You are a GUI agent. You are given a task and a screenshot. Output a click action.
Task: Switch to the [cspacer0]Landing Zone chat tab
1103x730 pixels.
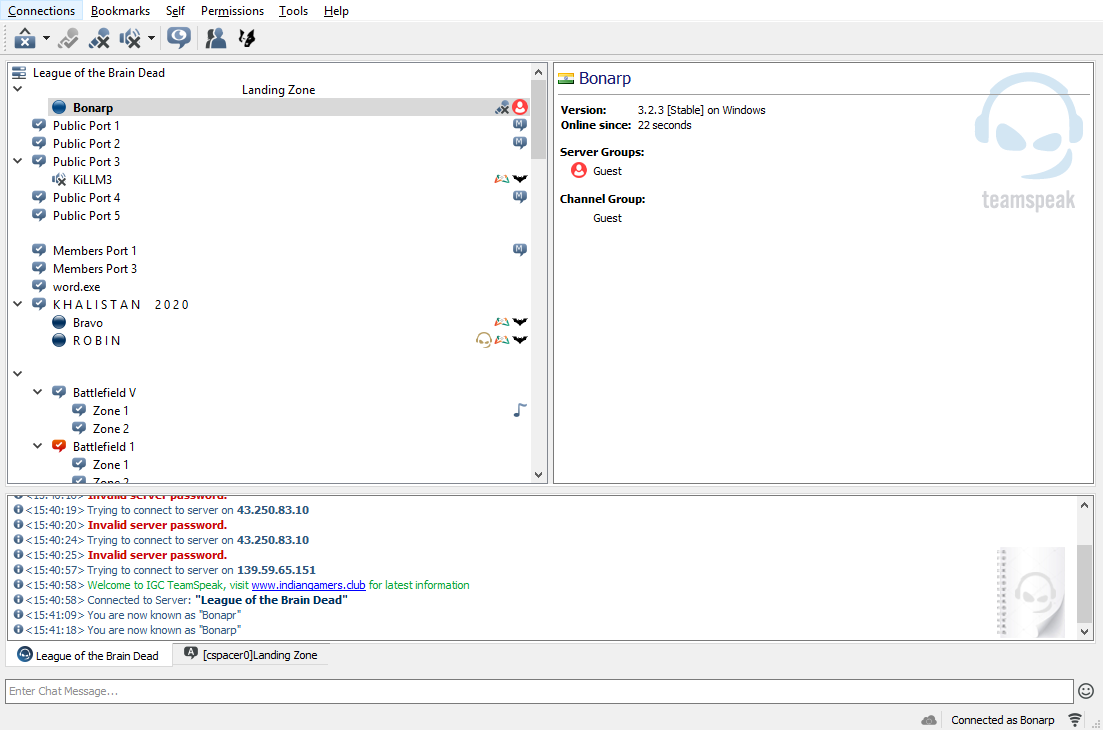pyautogui.click(x=250, y=655)
